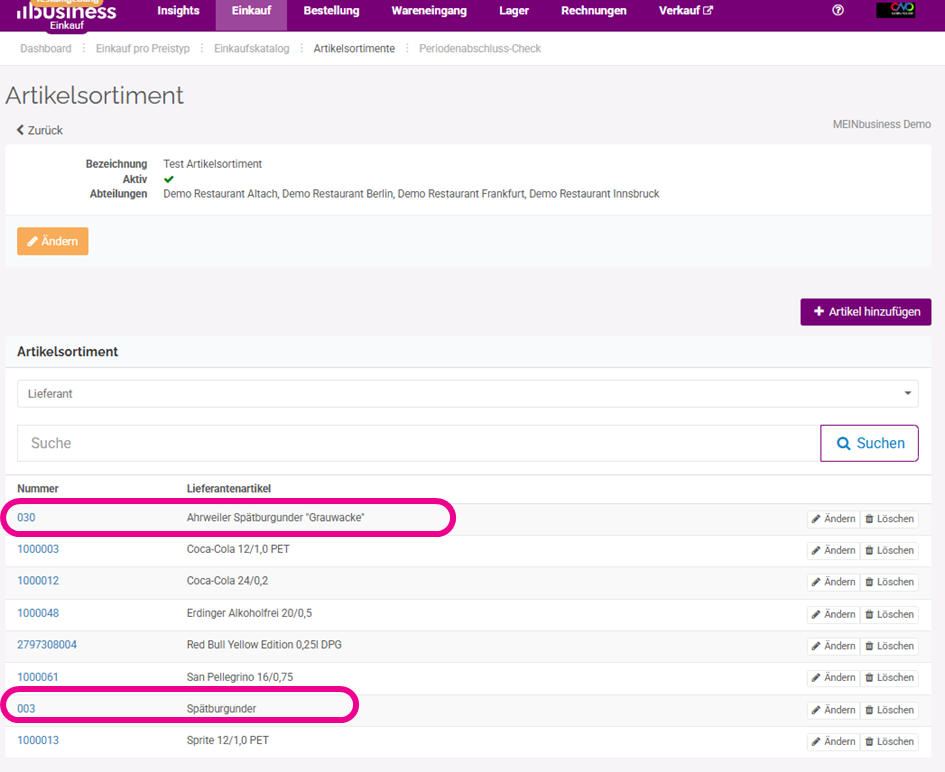
Task: Go to the Dashboard tab
Action: click(x=46, y=48)
